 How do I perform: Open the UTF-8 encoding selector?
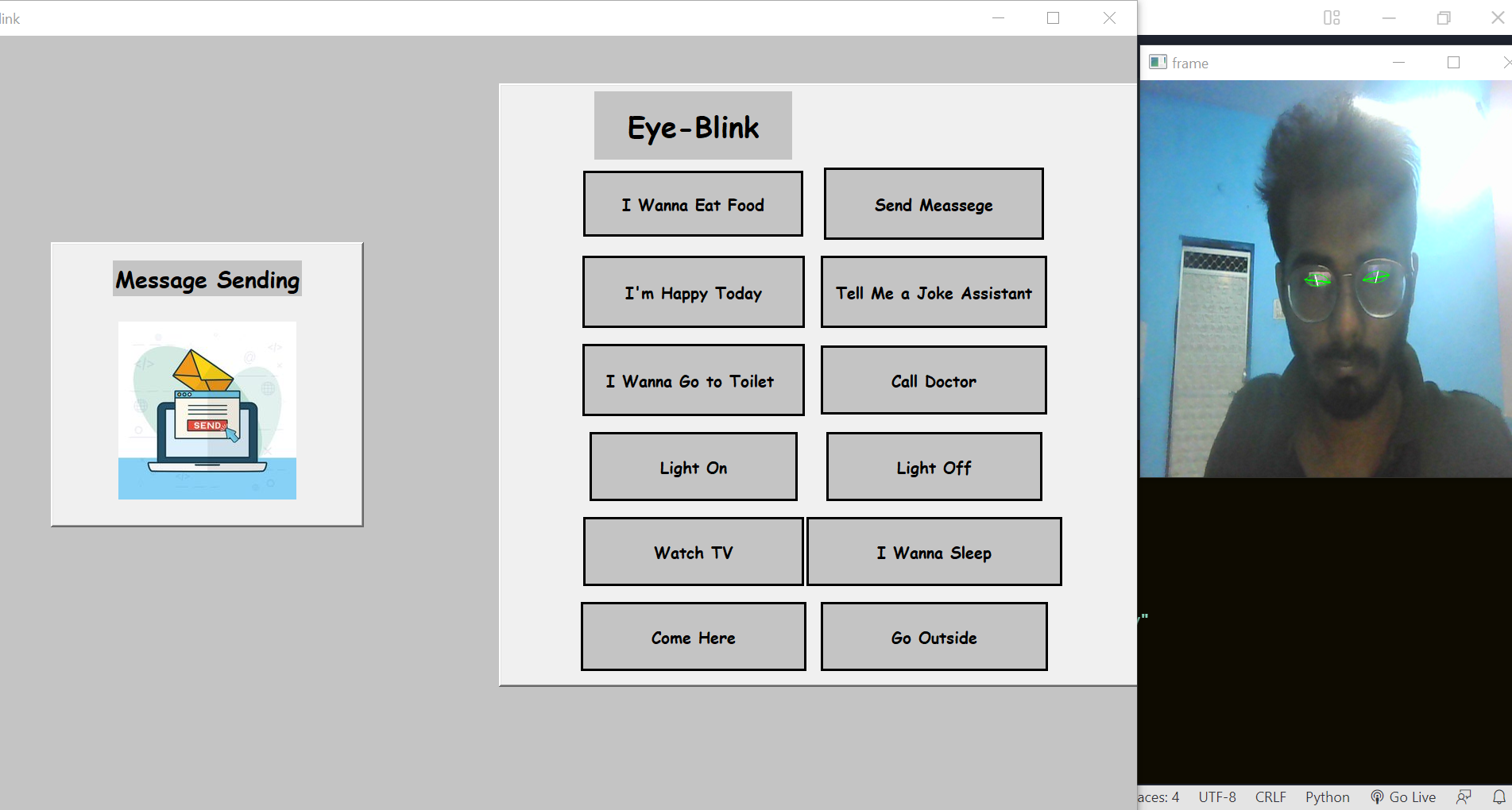pos(1216,797)
